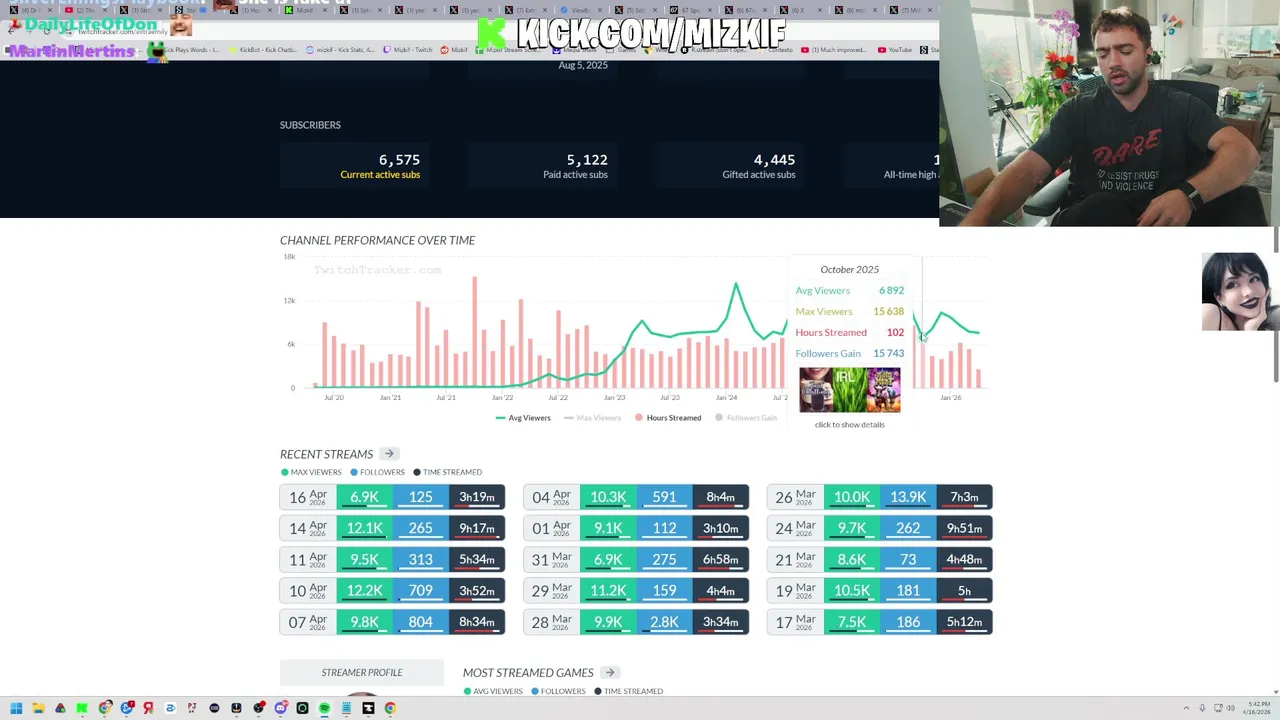Open File Explorer from the taskbar
1280x720 pixels.
pyautogui.click(x=38, y=708)
